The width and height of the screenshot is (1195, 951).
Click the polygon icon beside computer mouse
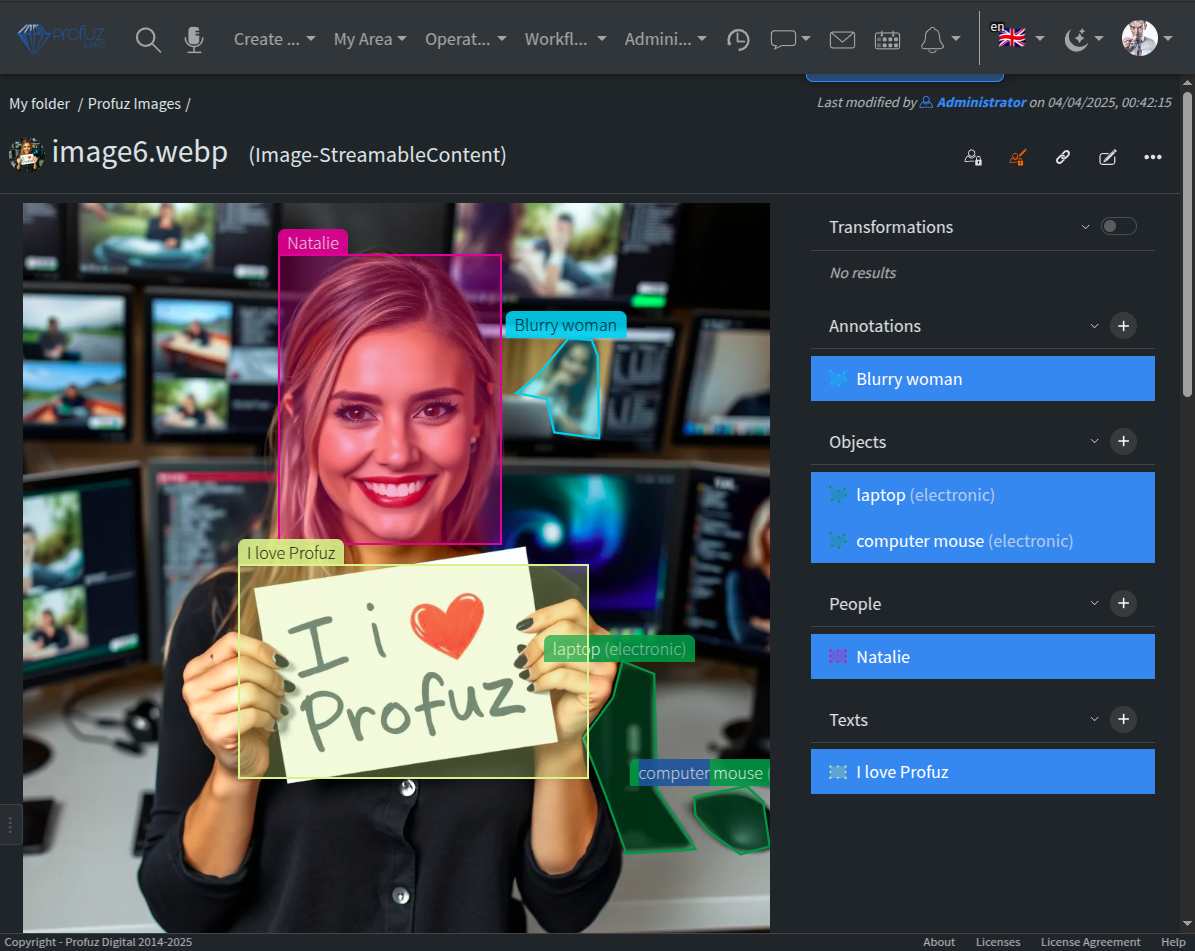(838, 541)
